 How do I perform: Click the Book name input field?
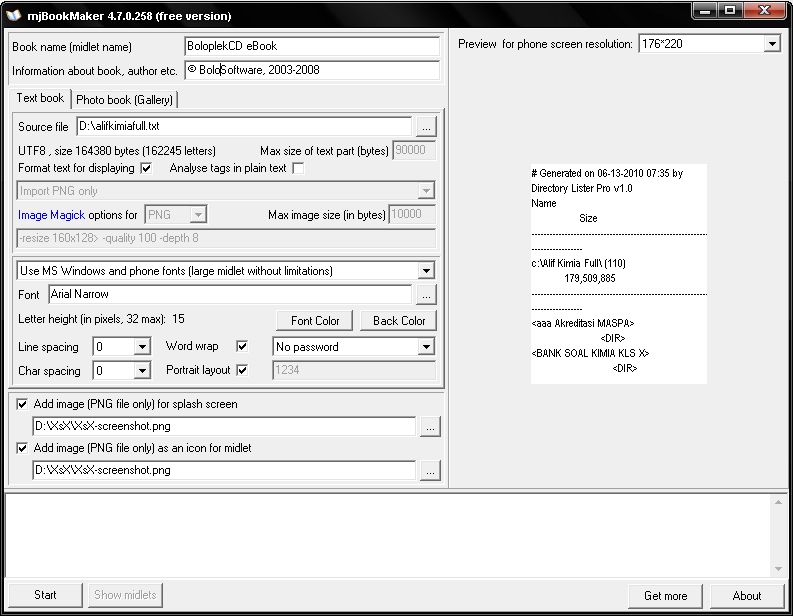[312, 46]
